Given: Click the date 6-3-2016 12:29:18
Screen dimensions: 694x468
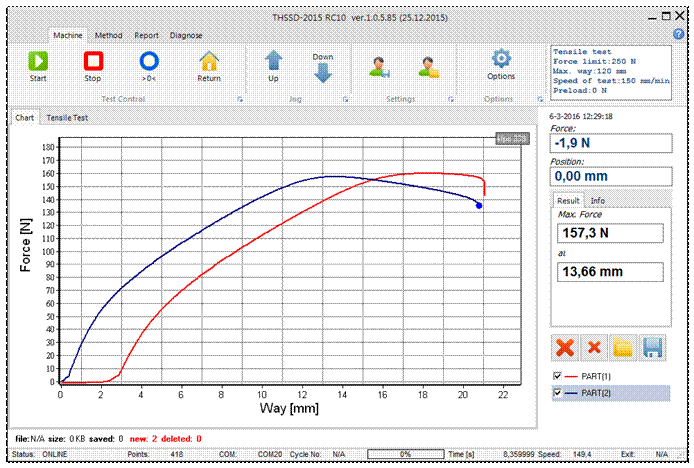Looking at the screenshot, I should [581, 116].
